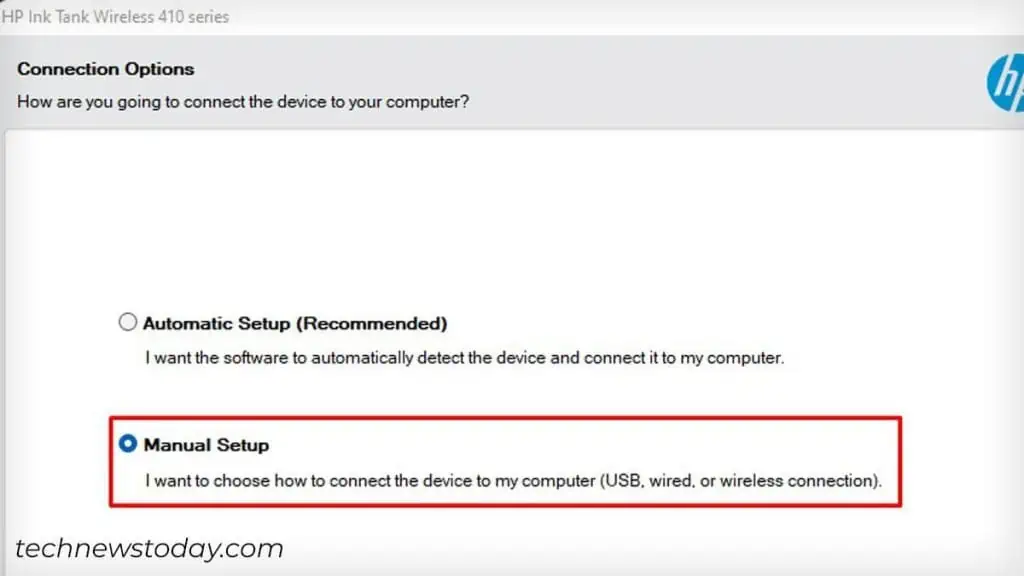This screenshot has height=576, width=1024.
Task: Choose manual connection mode for the printer
Action: click(x=127, y=444)
